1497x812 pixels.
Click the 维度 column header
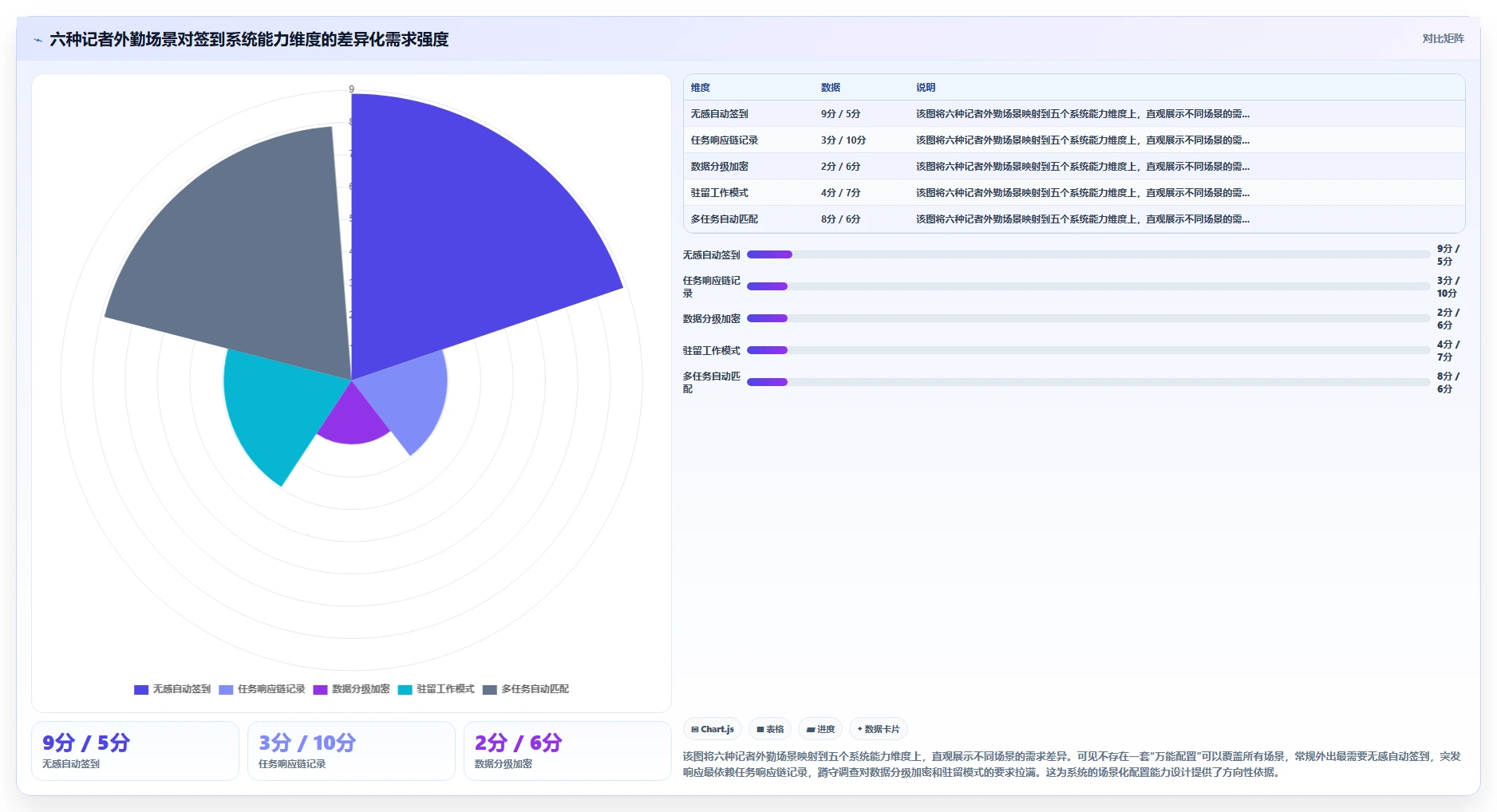coord(700,88)
